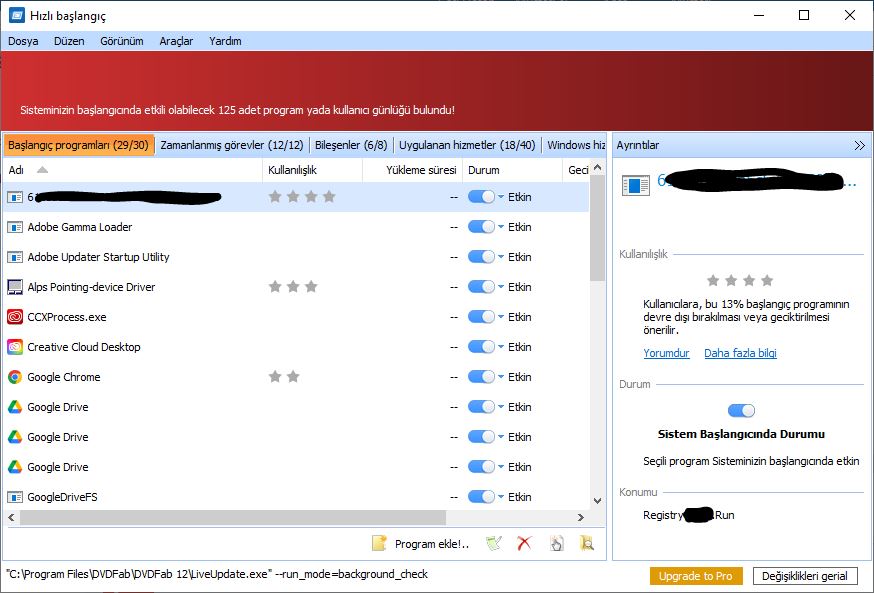Click the list's scroll down arrow

point(597,500)
